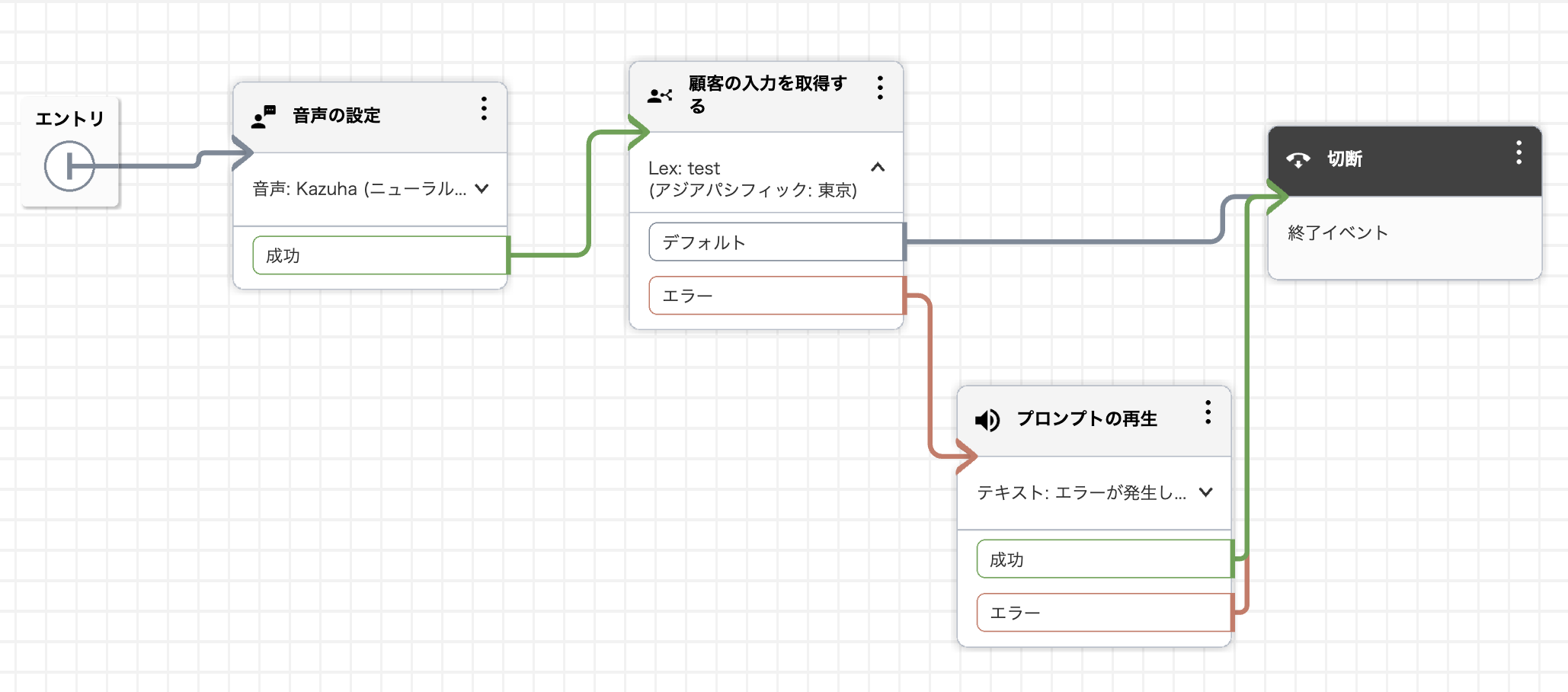Click the プロンプトの再生 block title
1568x692 pixels.
point(1087,419)
